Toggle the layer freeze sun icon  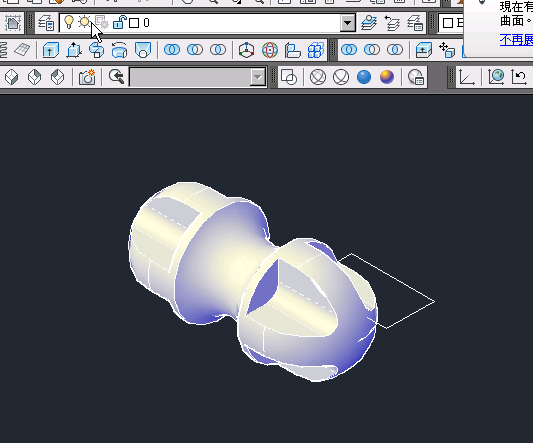pyautogui.click(x=84, y=22)
